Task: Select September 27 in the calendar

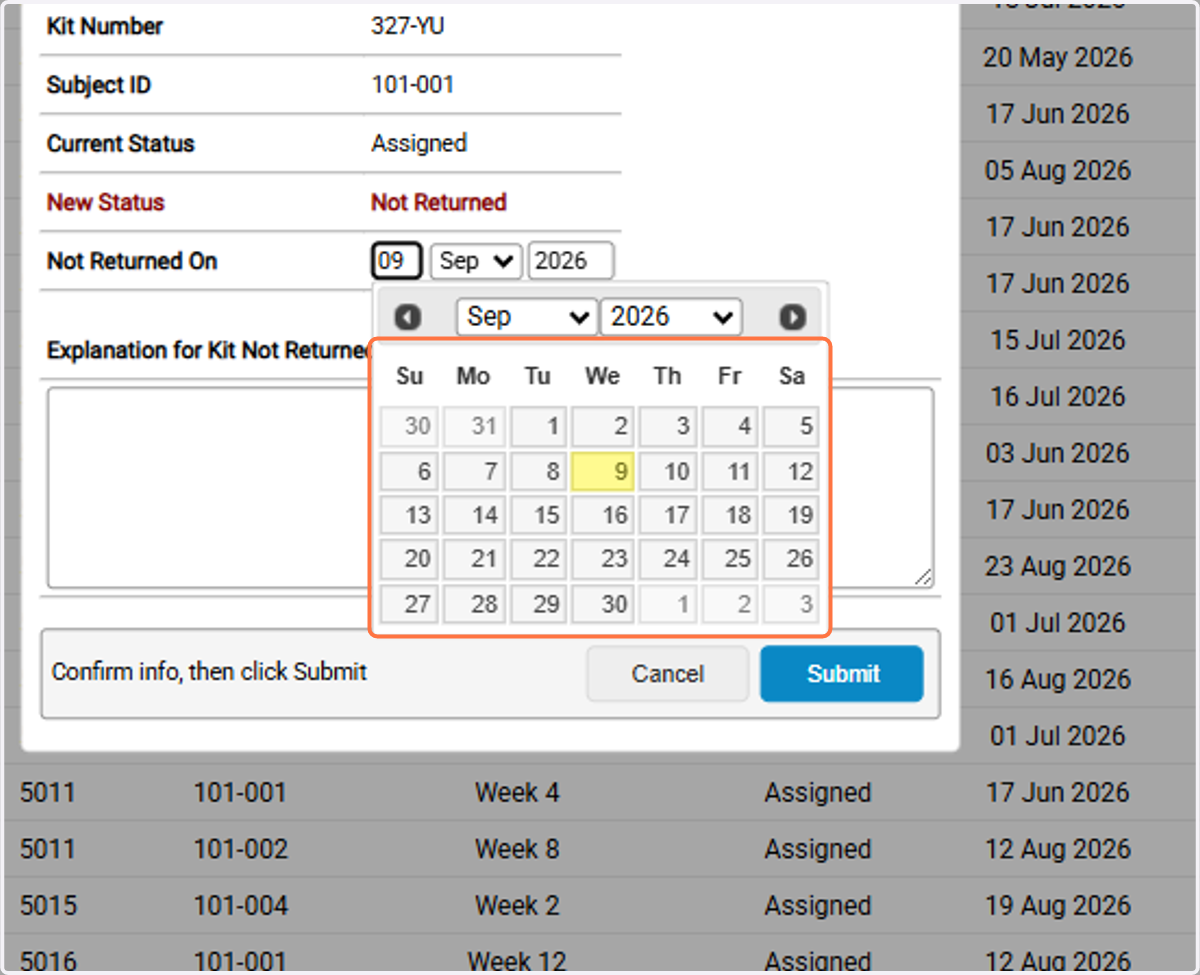Action: click(409, 604)
